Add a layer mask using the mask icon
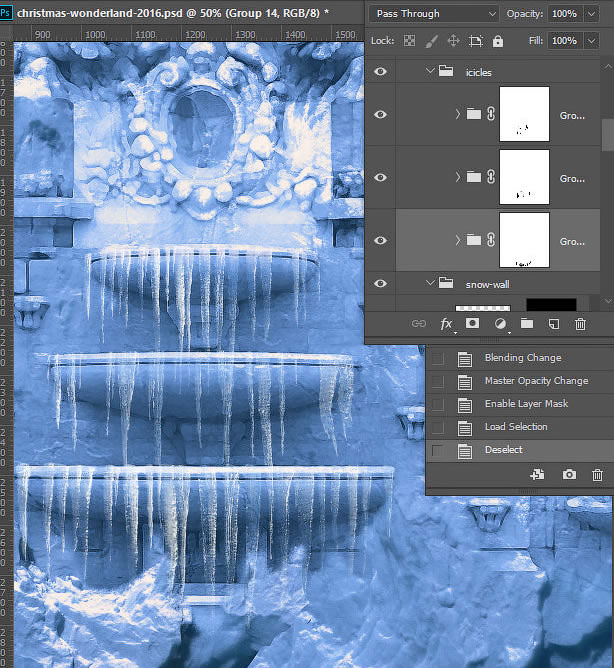Viewport: 614px width, 668px height. (473, 324)
